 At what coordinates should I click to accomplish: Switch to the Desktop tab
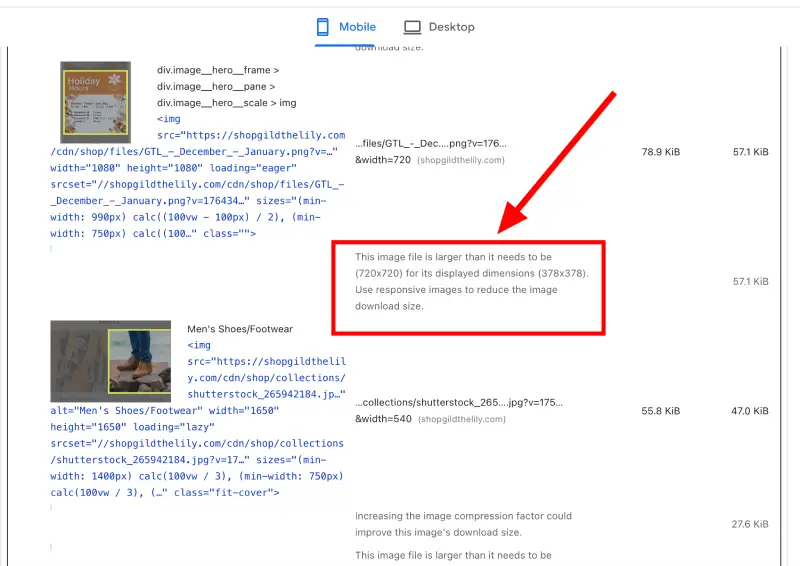(439, 27)
